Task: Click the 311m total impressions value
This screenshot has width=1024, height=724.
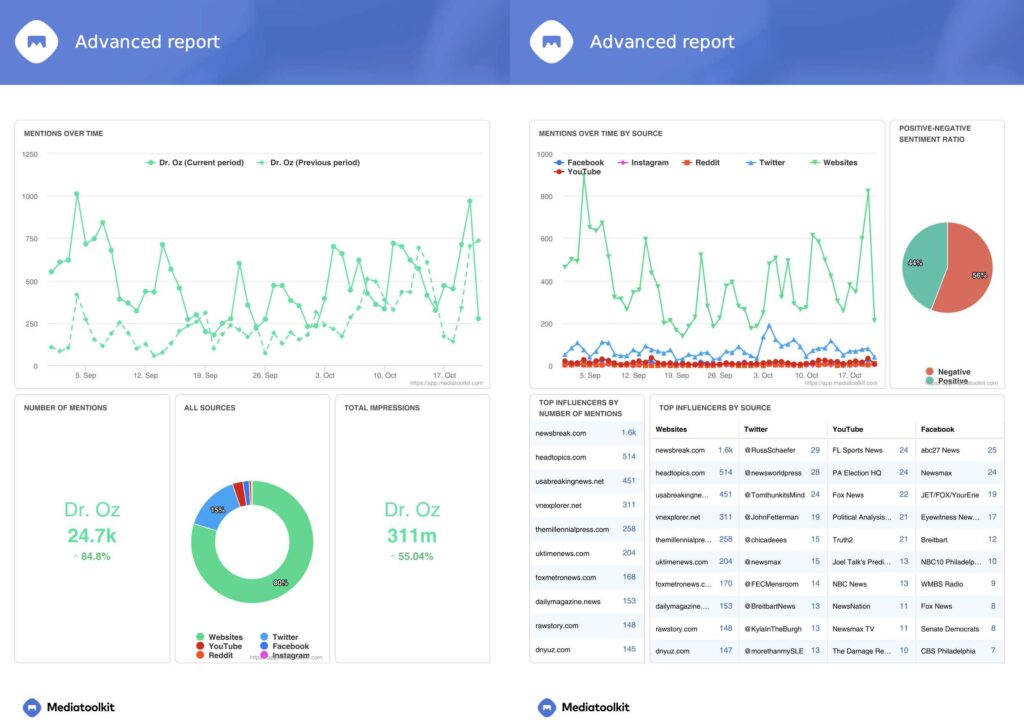Action: point(412,536)
